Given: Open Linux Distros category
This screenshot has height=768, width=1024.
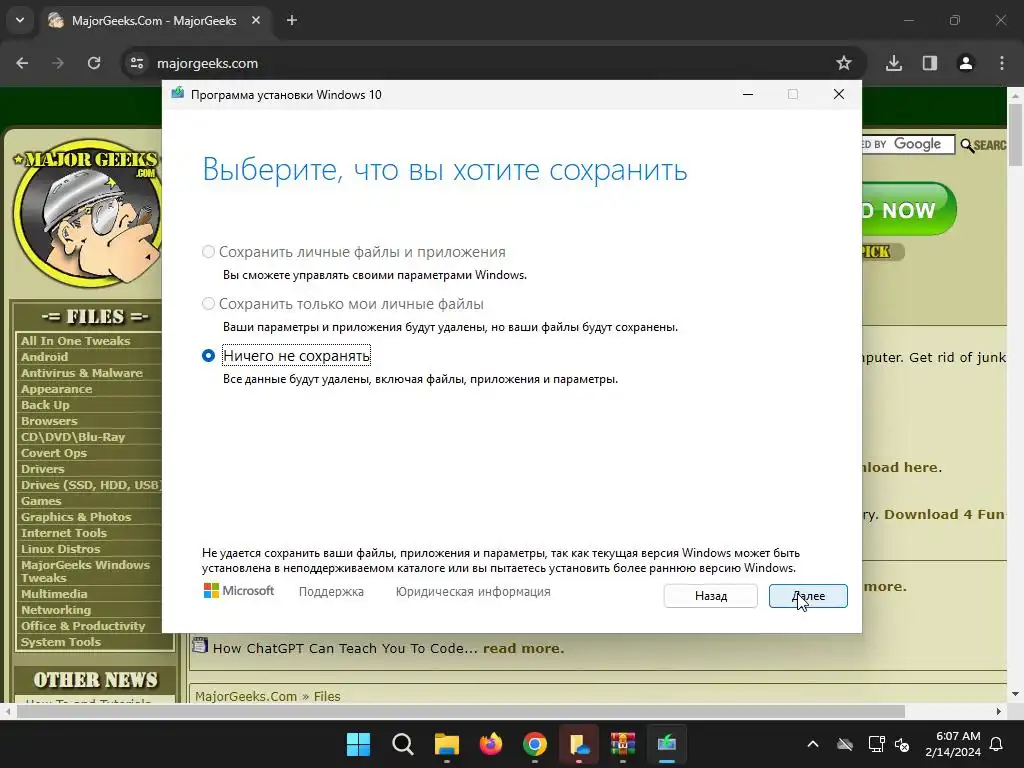Looking at the screenshot, I should [x=60, y=549].
